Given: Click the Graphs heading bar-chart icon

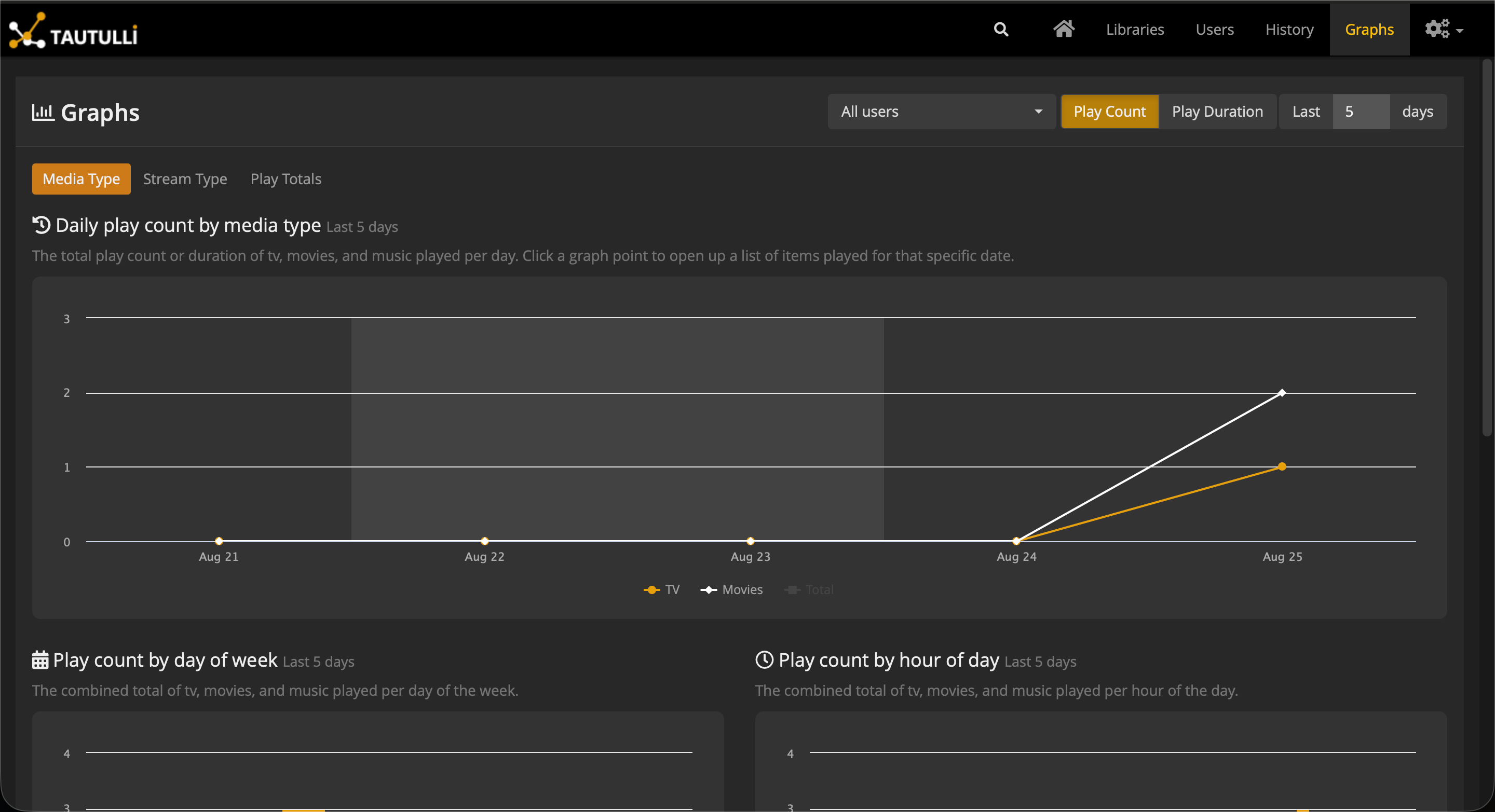Looking at the screenshot, I should 43,112.
